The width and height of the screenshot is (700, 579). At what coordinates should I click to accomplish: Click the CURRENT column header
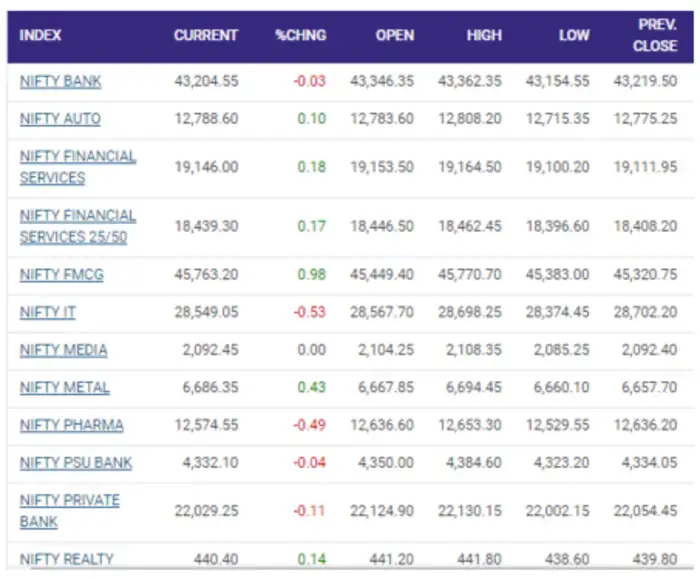coord(205,35)
